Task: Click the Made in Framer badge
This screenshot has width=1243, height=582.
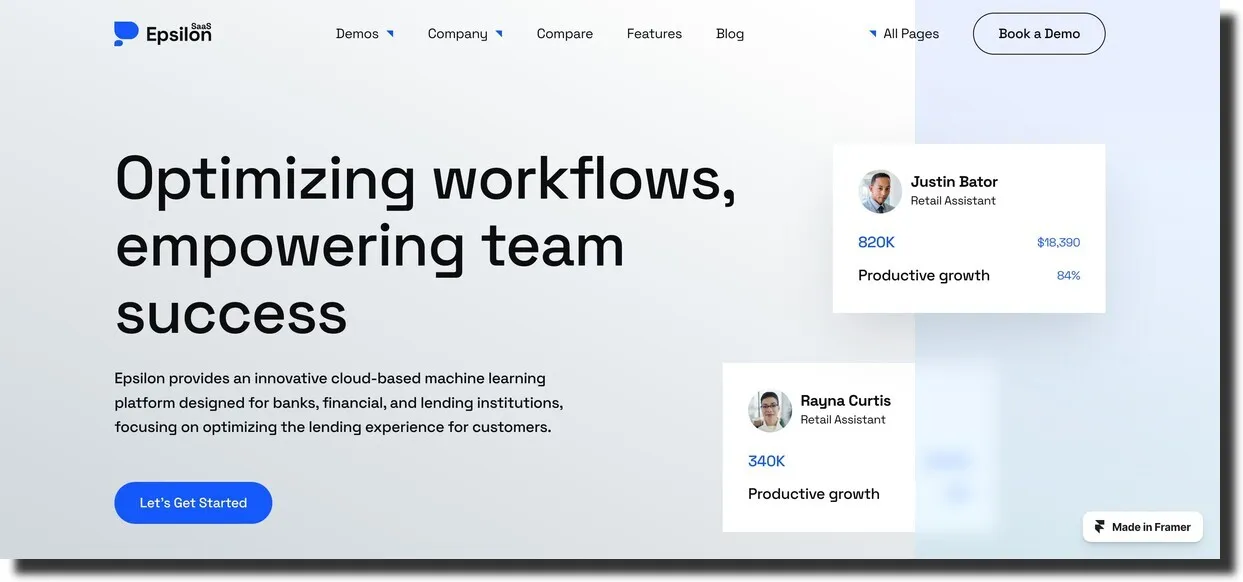Action: pos(1142,527)
